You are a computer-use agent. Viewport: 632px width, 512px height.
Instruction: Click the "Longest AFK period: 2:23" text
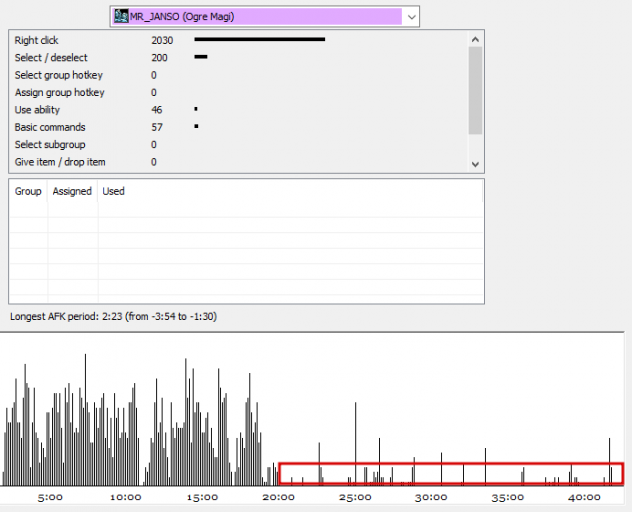(66, 316)
